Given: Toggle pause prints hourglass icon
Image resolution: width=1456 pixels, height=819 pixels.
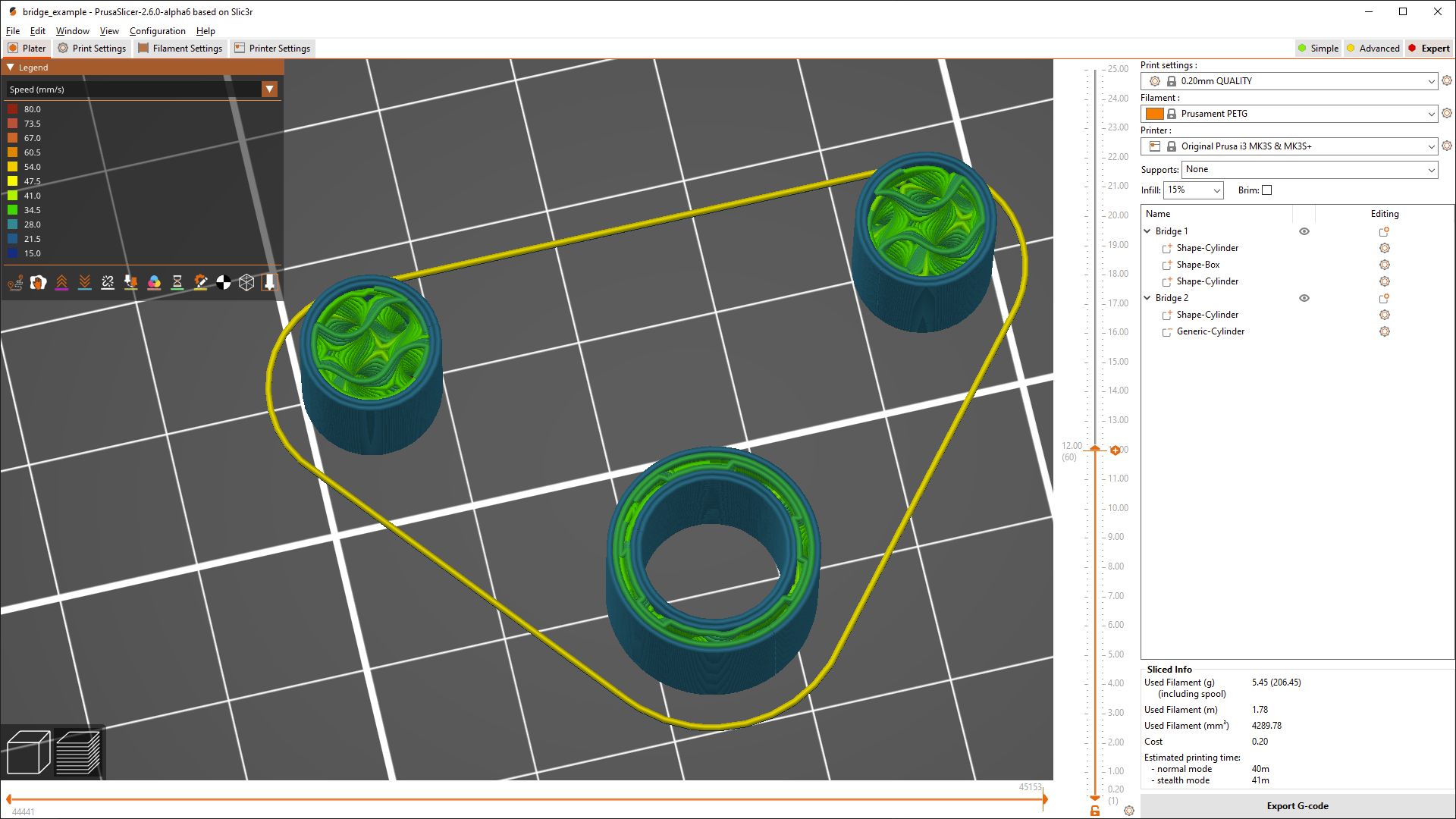Looking at the screenshot, I should [177, 282].
